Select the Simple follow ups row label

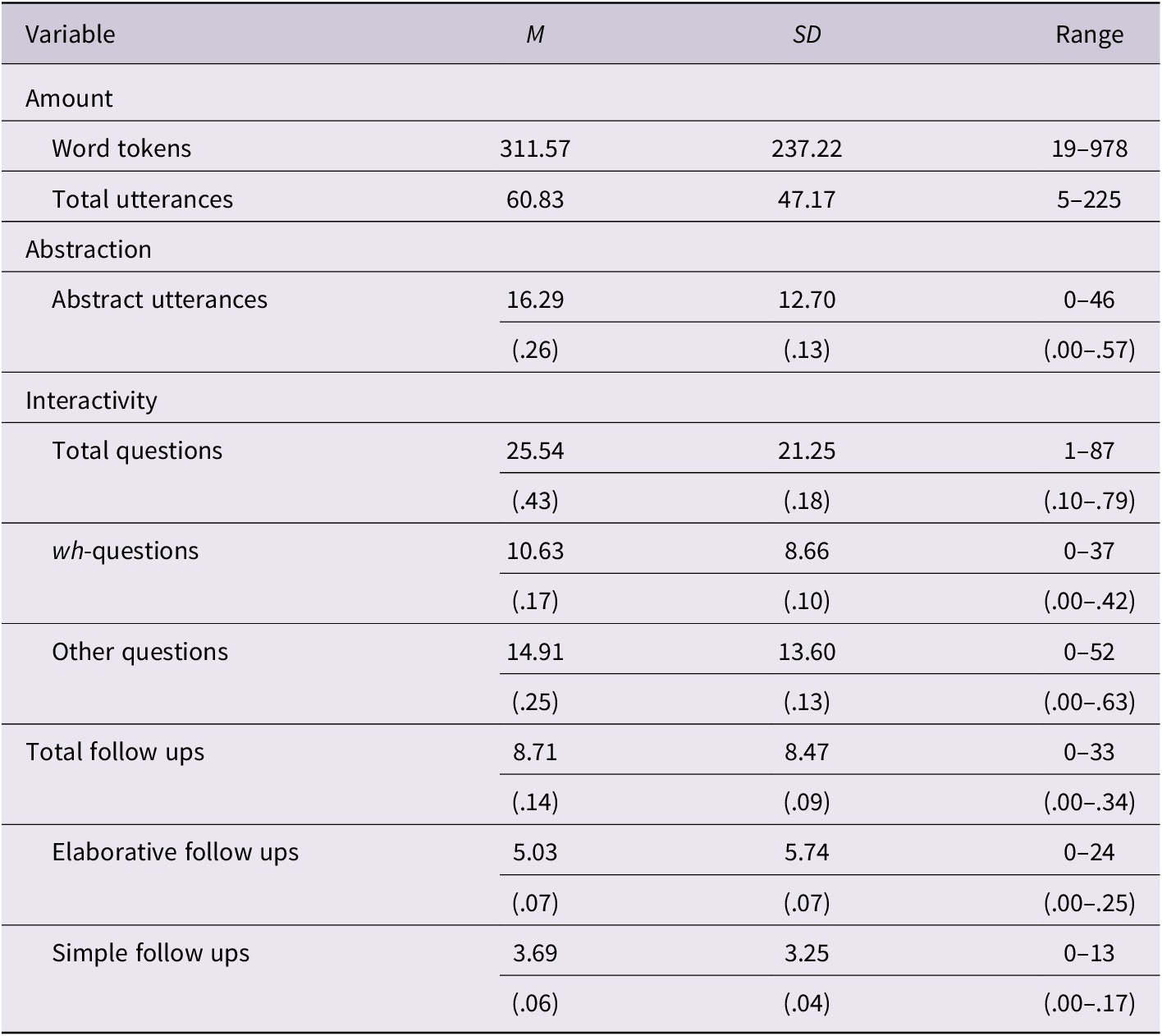pyautogui.click(x=150, y=953)
